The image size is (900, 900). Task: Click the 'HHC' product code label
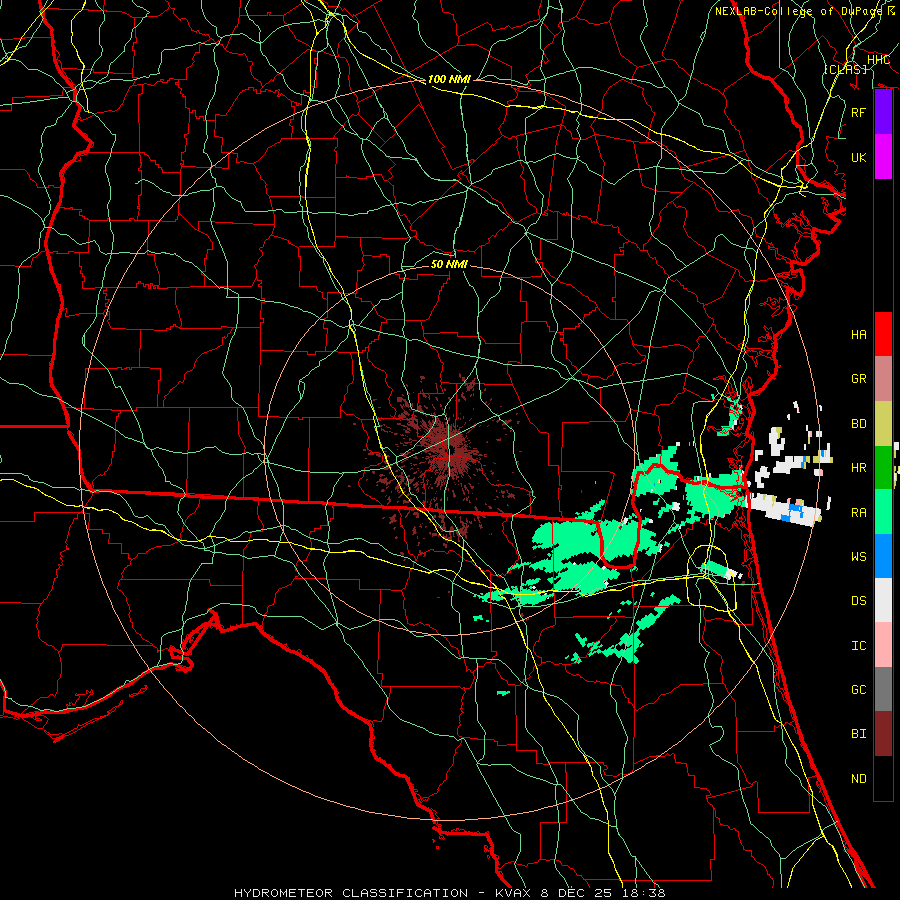878,60
